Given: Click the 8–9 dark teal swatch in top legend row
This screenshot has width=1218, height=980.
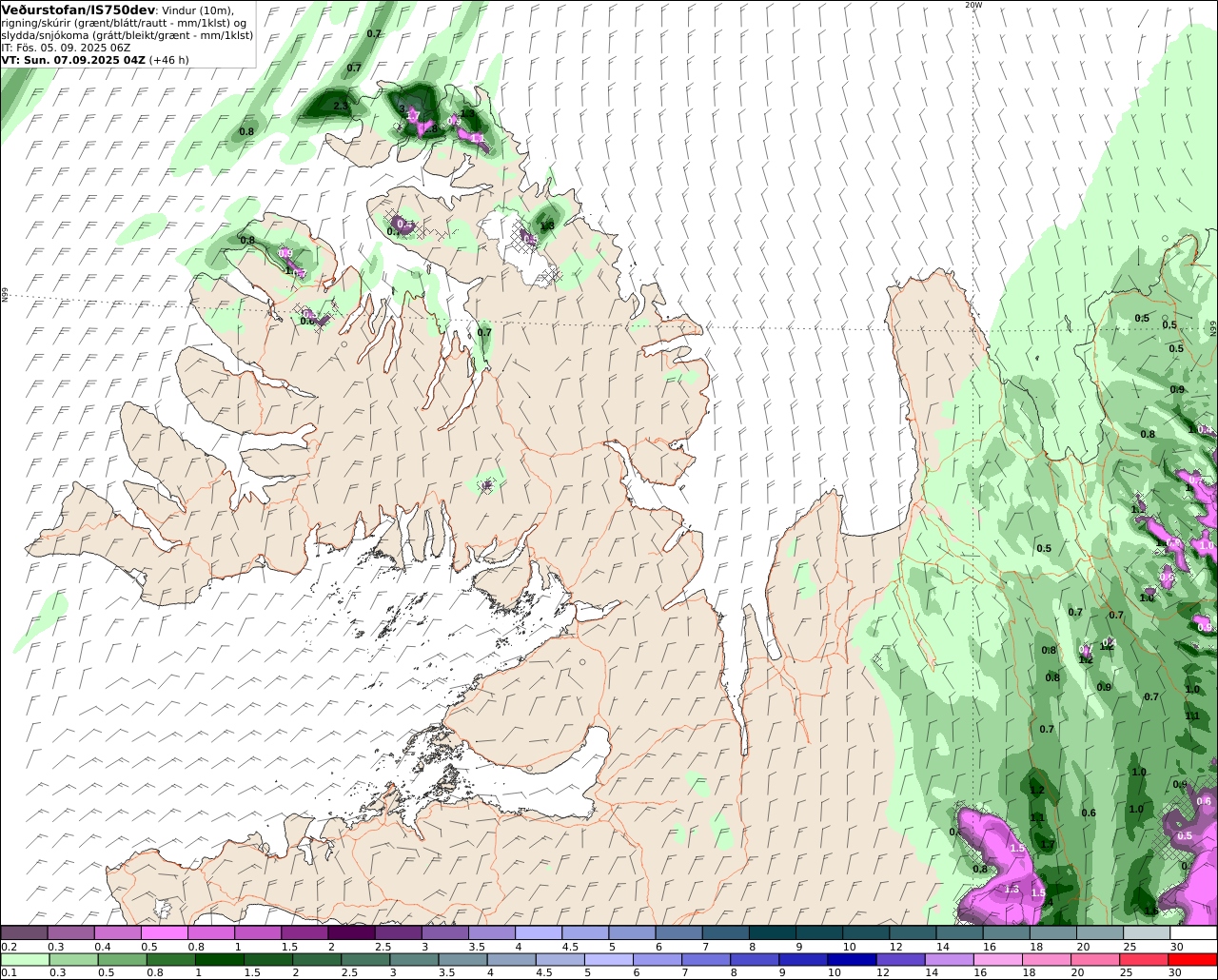Looking at the screenshot, I should [x=772, y=933].
